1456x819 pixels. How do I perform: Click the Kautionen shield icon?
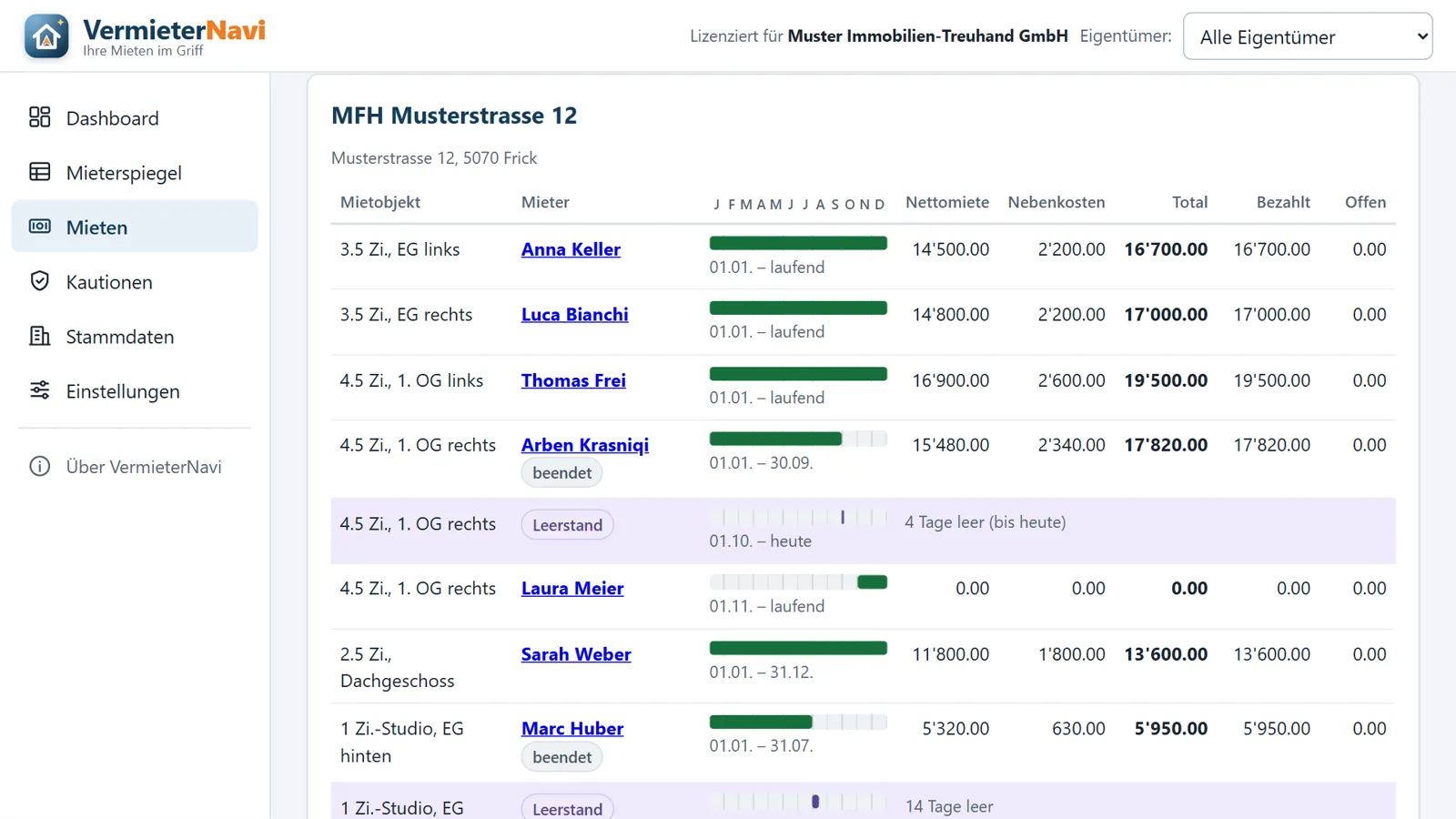39,281
